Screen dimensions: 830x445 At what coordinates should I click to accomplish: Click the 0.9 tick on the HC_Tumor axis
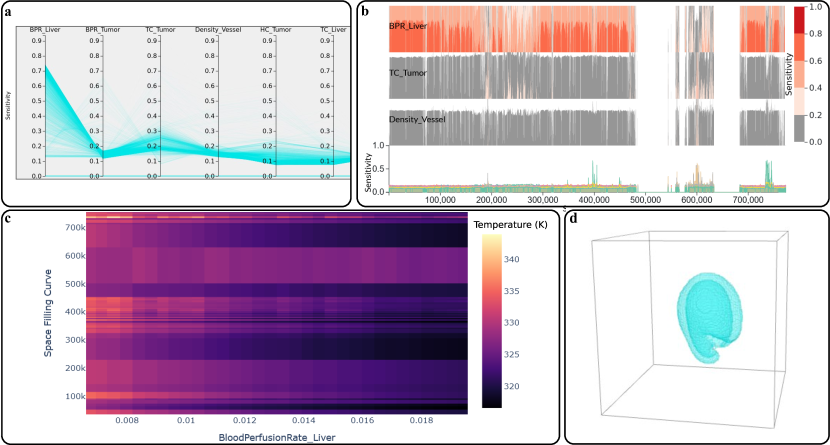(x=267, y=41)
